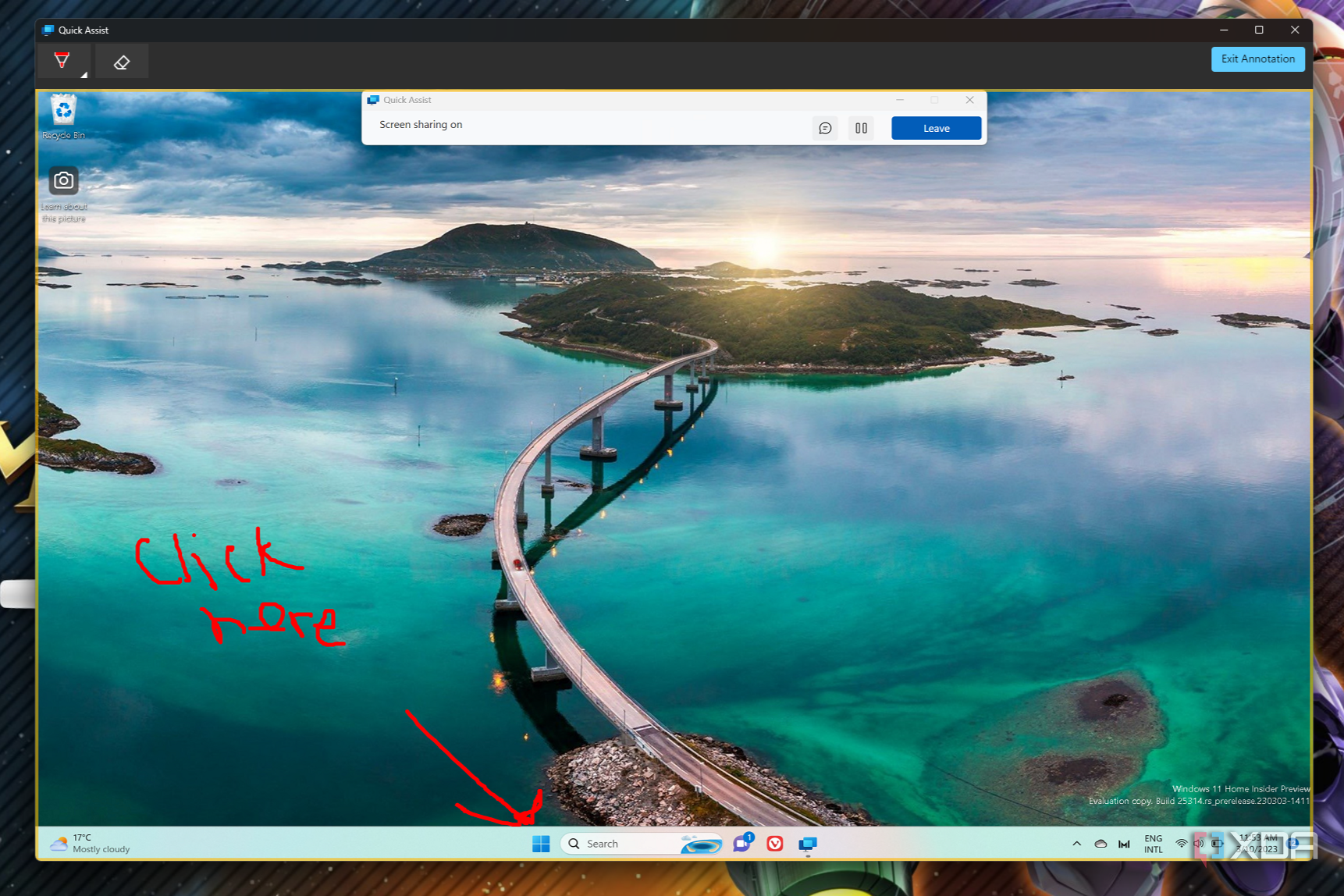Expand the pen color options via its corner arrow
The image size is (1344, 896).
84,74
